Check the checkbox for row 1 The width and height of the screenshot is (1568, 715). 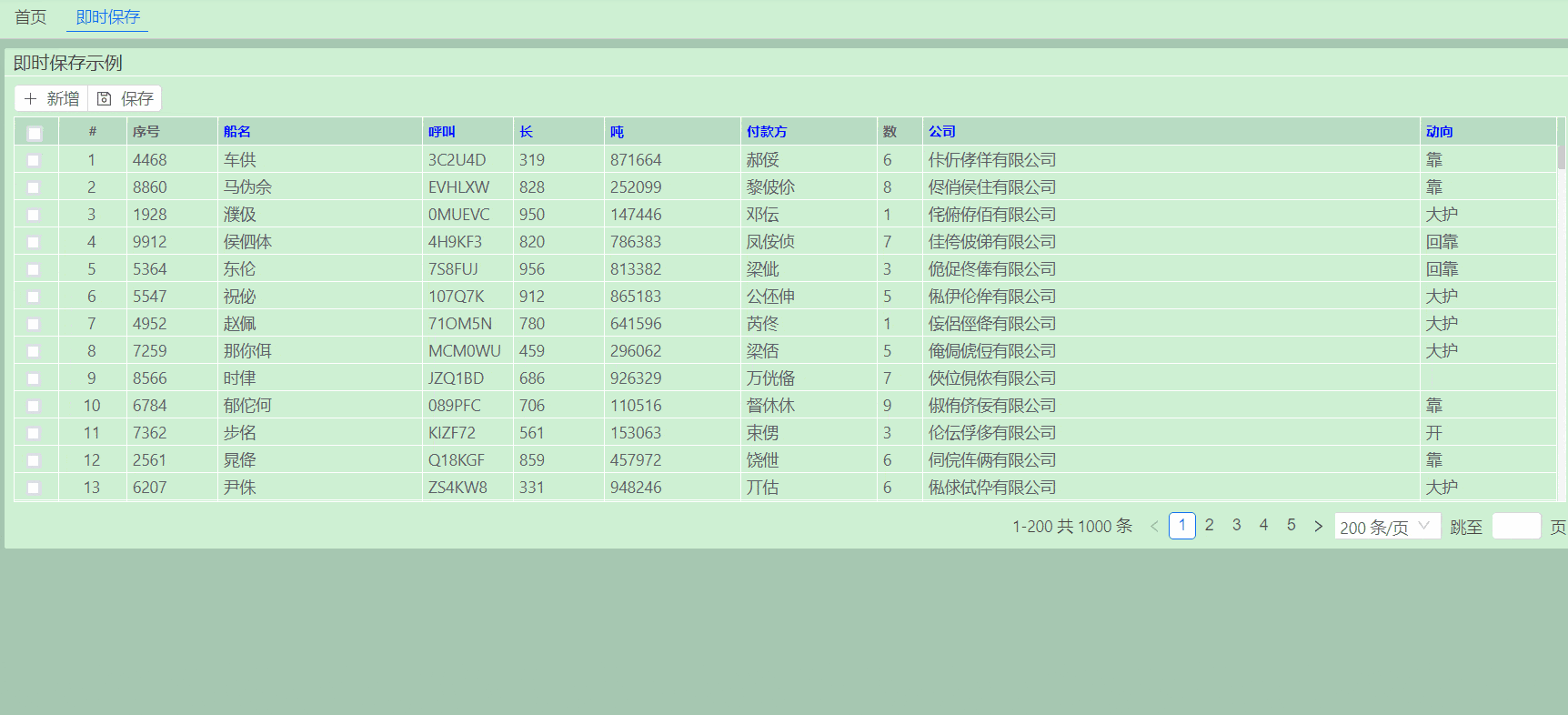pyautogui.click(x=34, y=160)
